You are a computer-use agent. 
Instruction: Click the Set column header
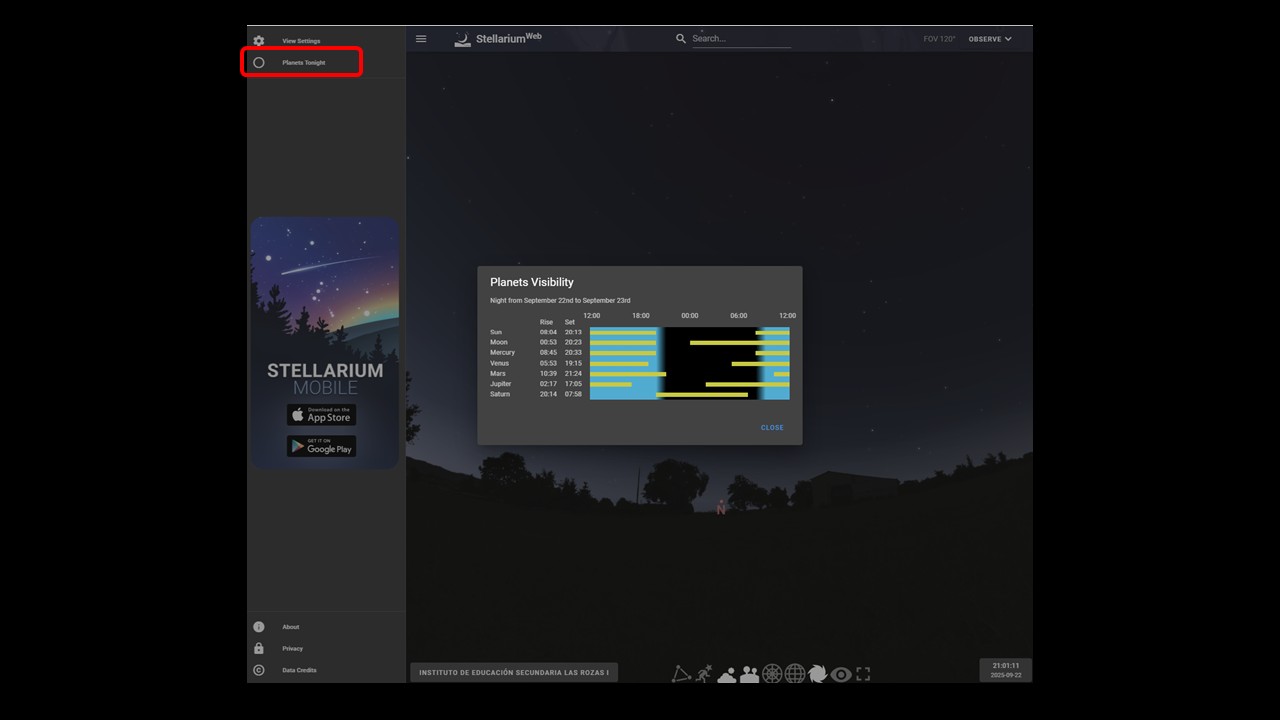point(570,322)
